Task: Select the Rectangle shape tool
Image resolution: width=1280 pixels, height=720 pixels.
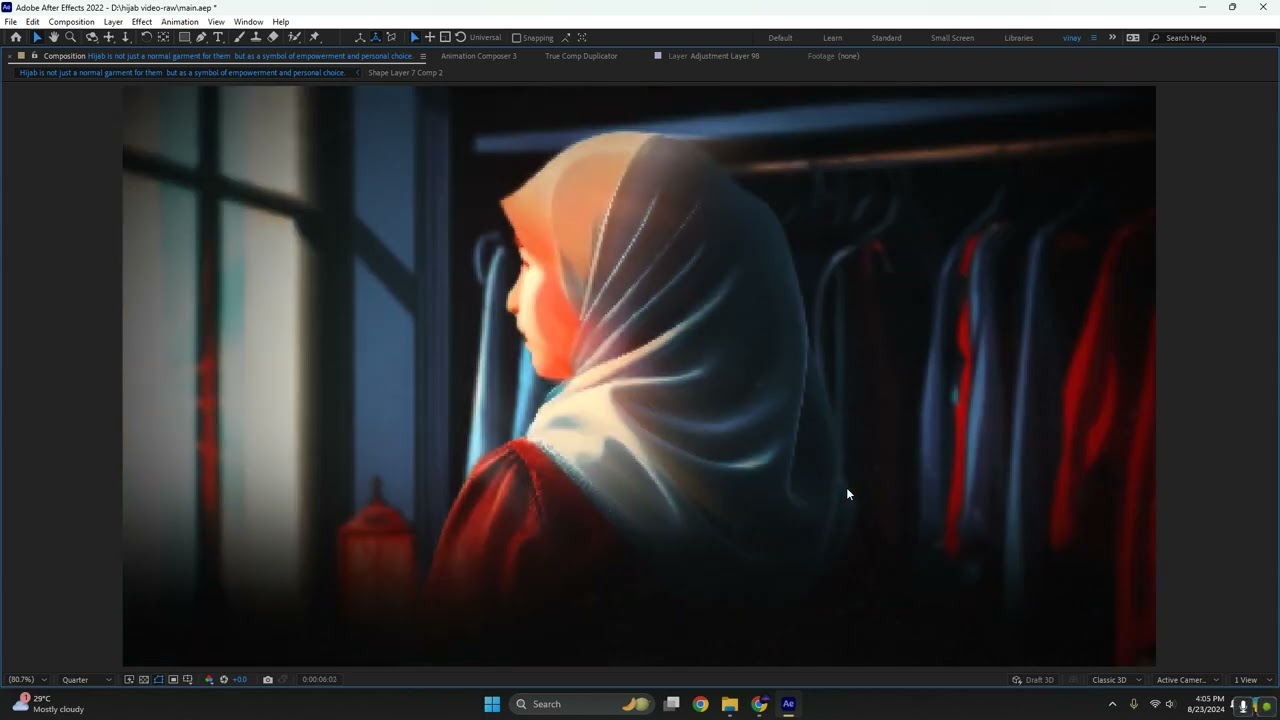Action: (x=185, y=38)
